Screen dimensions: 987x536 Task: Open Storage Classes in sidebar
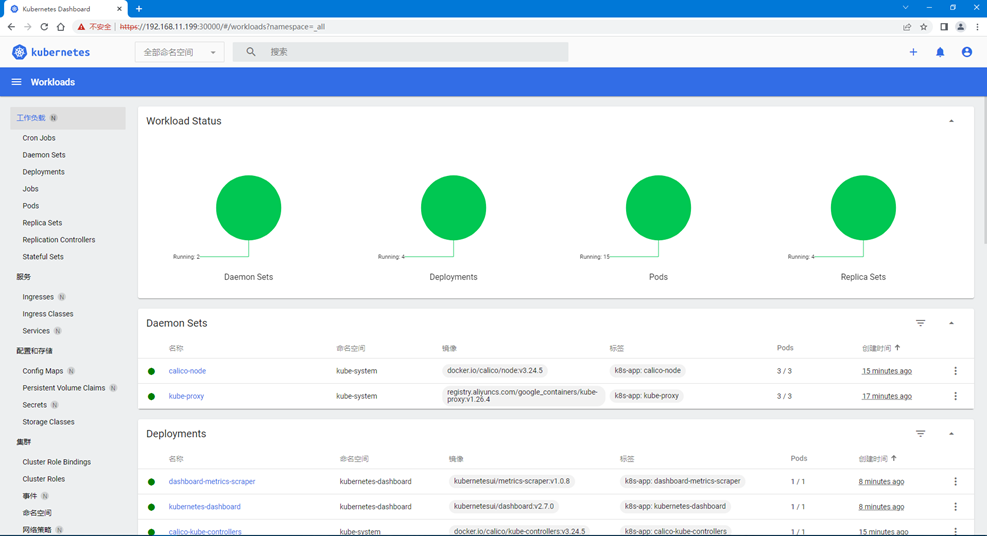[48, 422]
